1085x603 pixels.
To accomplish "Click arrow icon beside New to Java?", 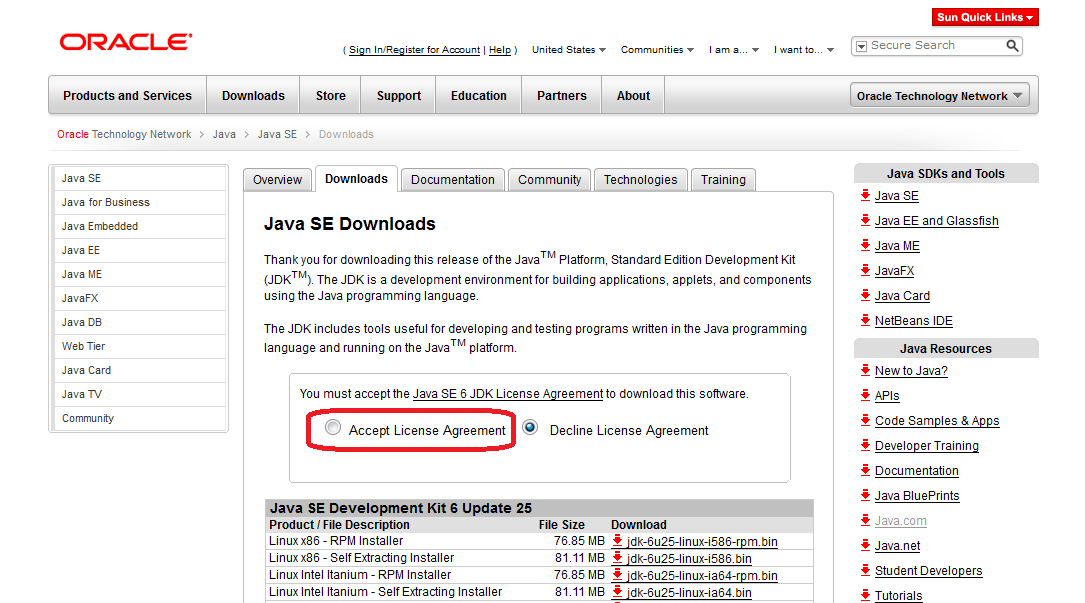I will point(865,370).
